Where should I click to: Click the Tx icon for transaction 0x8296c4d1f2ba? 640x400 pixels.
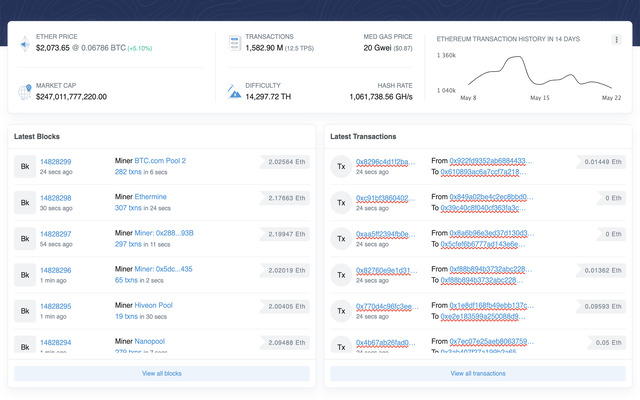(341, 167)
